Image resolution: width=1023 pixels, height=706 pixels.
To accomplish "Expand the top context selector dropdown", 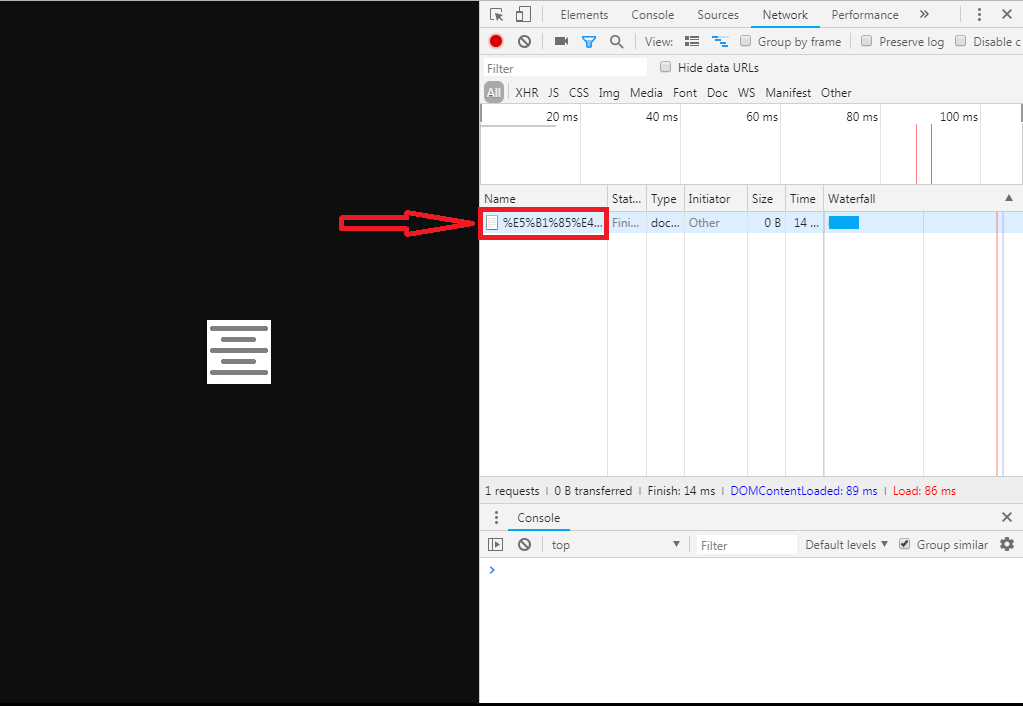I will click(615, 544).
